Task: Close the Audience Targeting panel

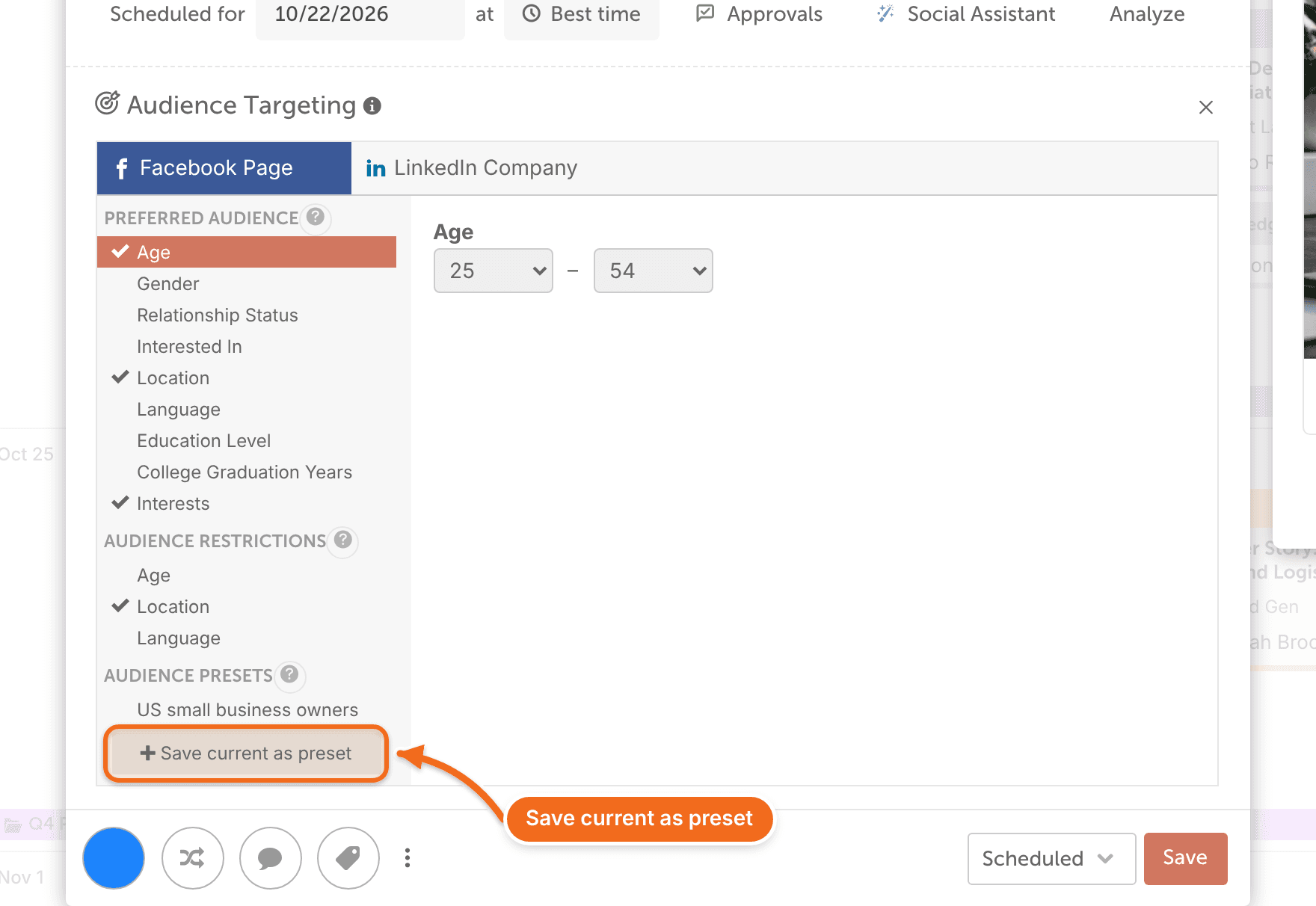Action: (x=1205, y=107)
